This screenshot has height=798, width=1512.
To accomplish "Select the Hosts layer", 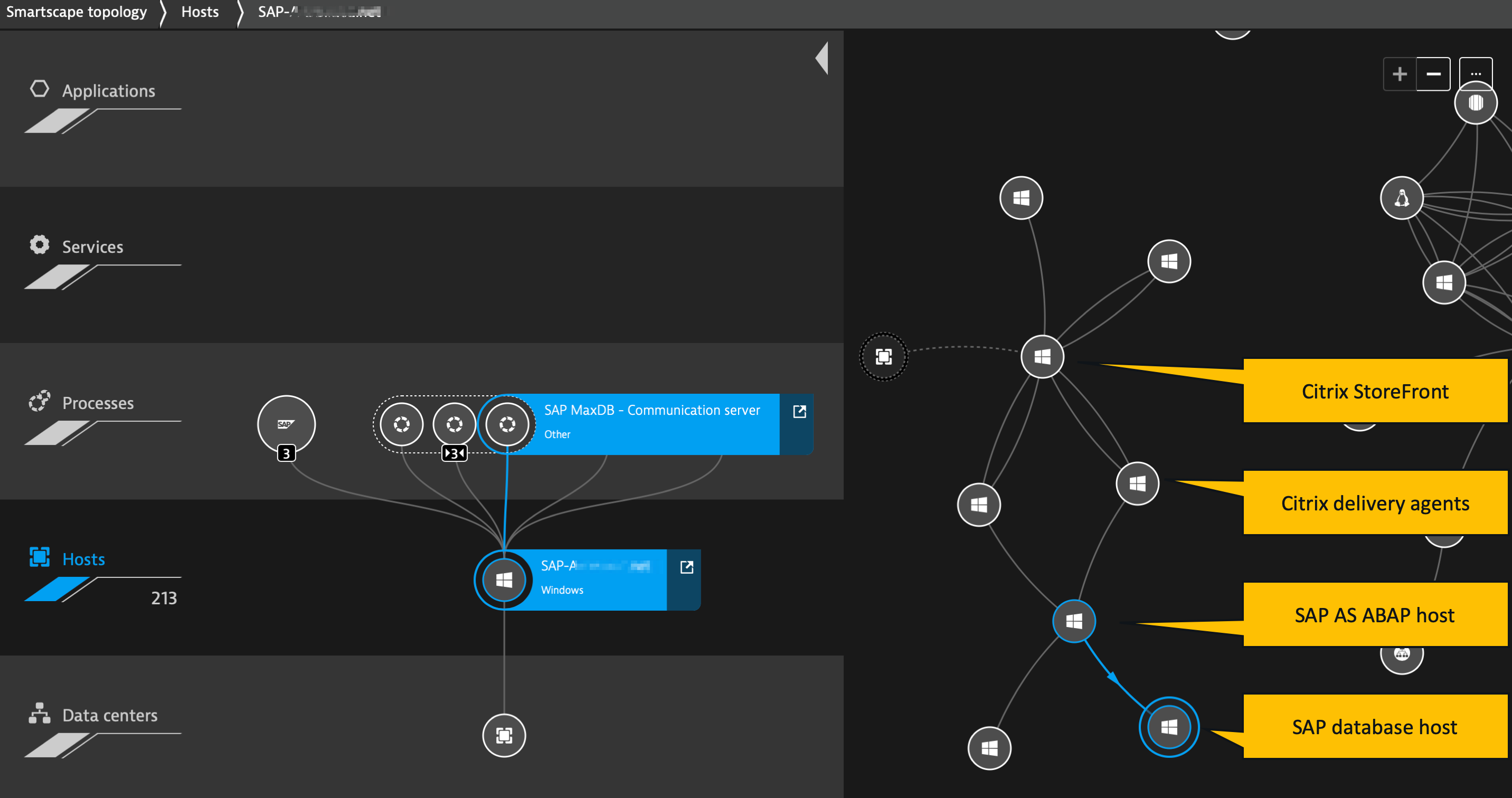I will tap(83, 559).
